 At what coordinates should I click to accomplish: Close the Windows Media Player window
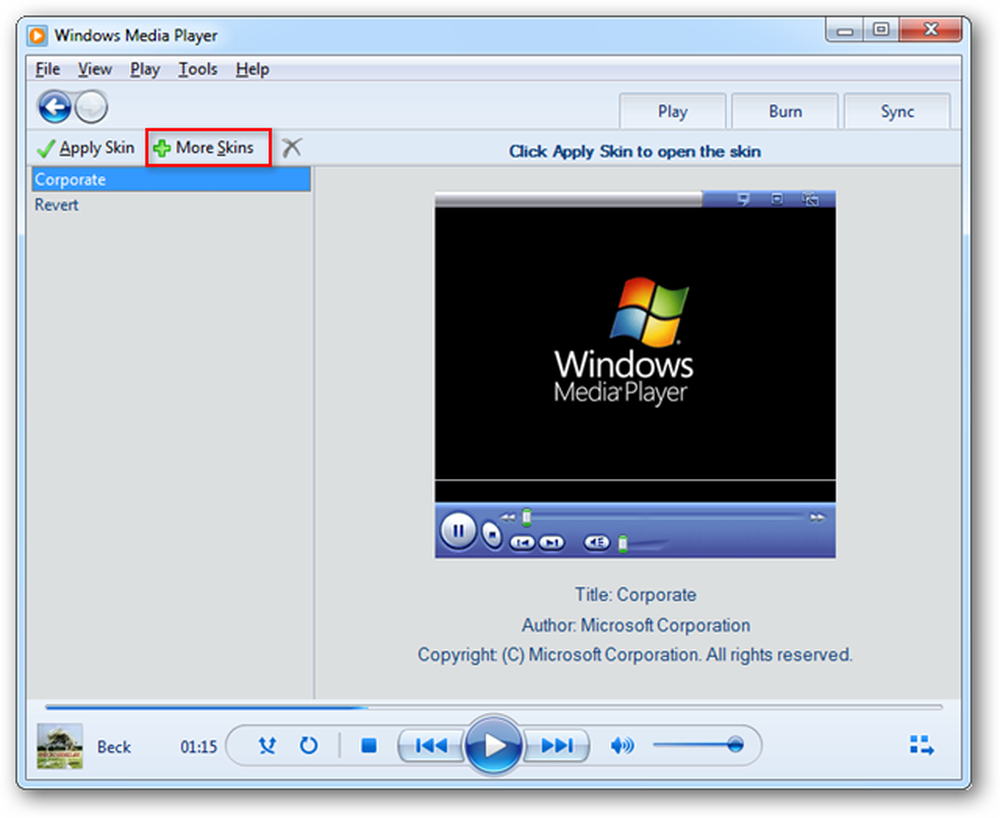(x=930, y=30)
